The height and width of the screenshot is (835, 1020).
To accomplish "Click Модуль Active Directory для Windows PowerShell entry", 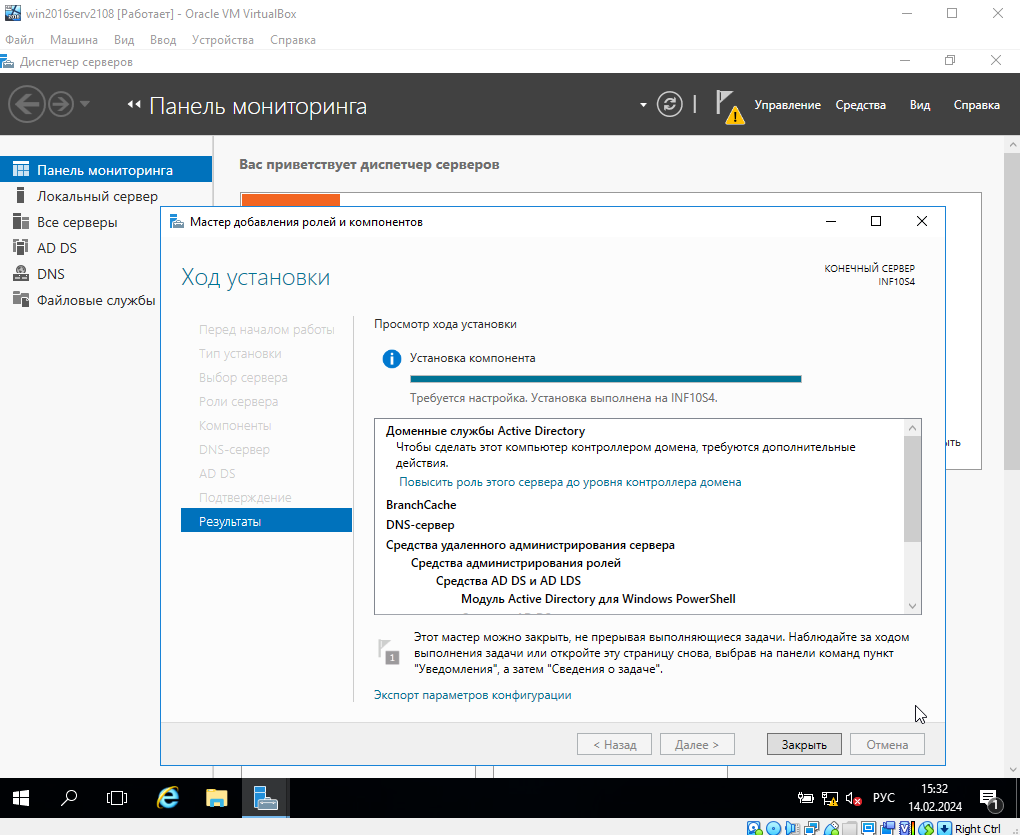I will tap(598, 599).
